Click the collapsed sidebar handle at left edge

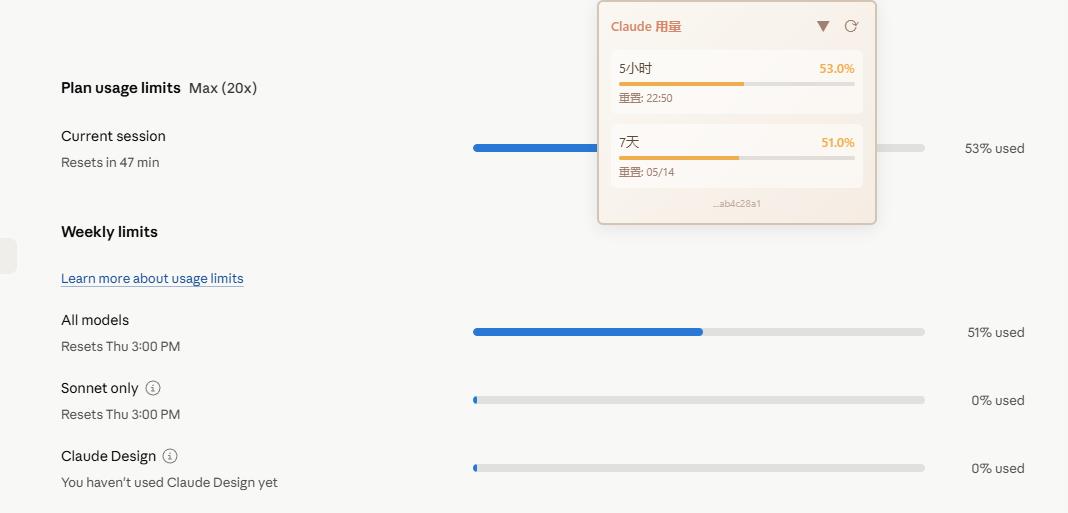[x=8, y=256]
